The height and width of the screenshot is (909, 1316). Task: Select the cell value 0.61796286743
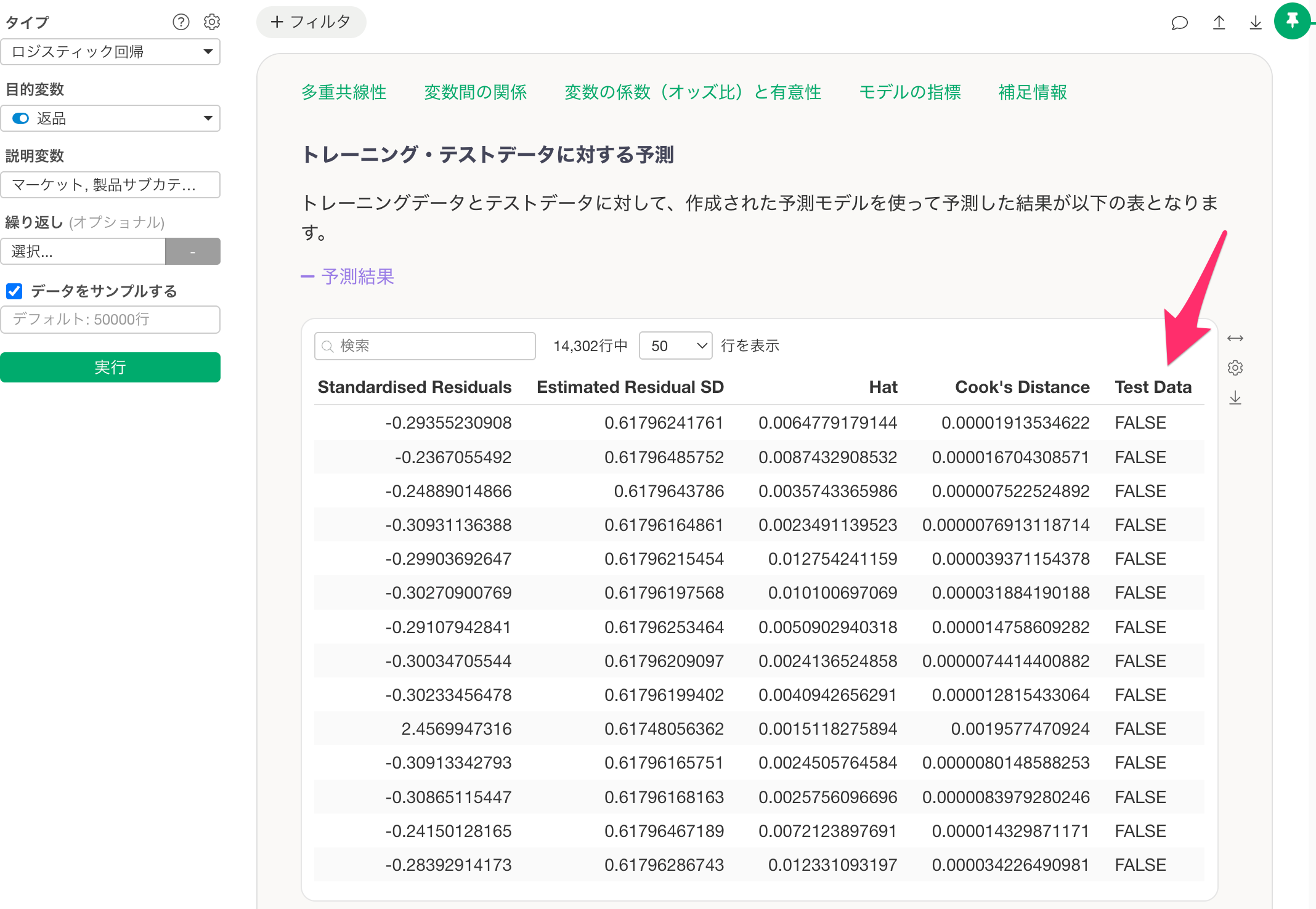[664, 865]
